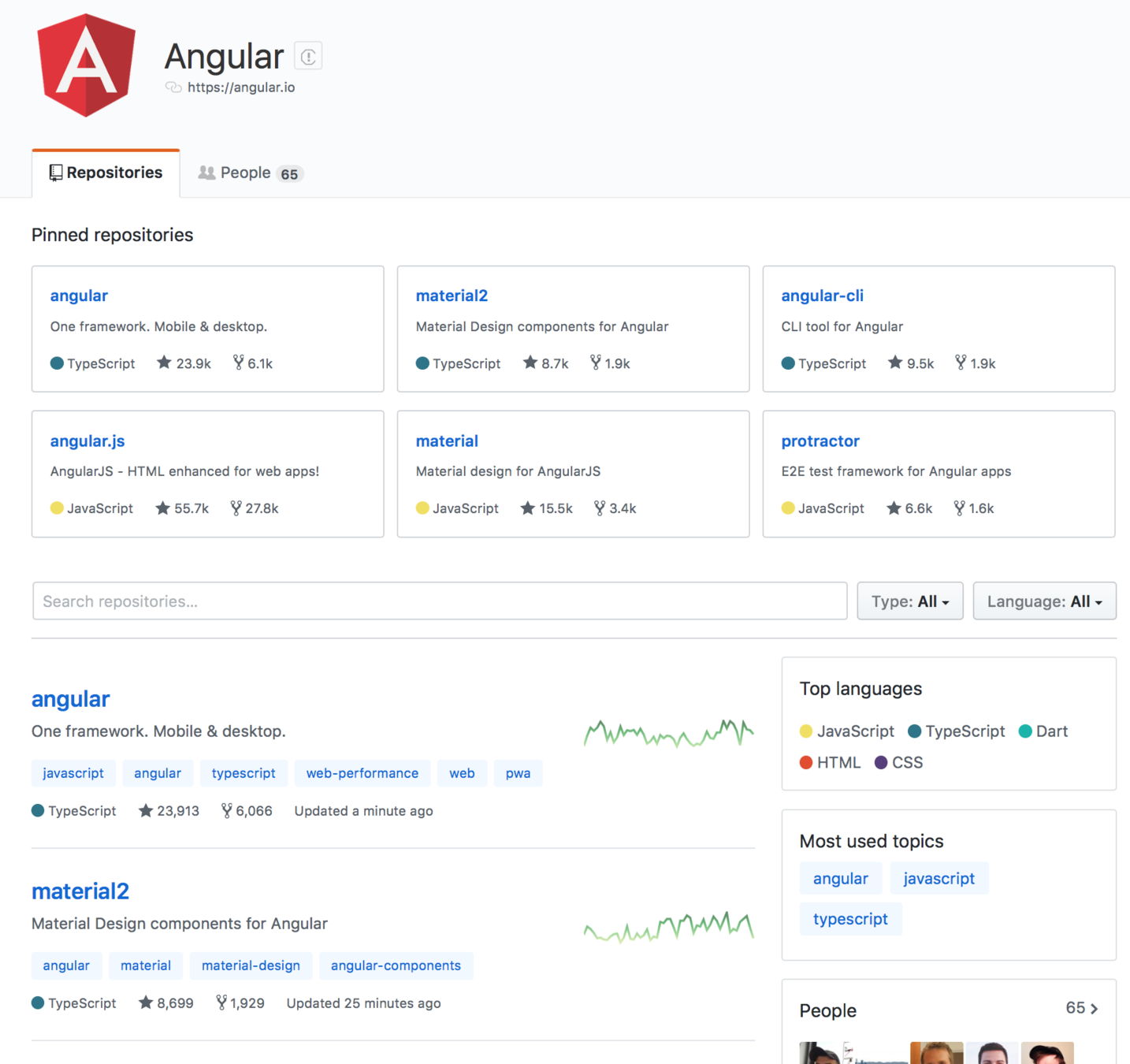The image size is (1130, 1064).
Task: Click the link icon beside angular.io URL
Action: click(173, 87)
